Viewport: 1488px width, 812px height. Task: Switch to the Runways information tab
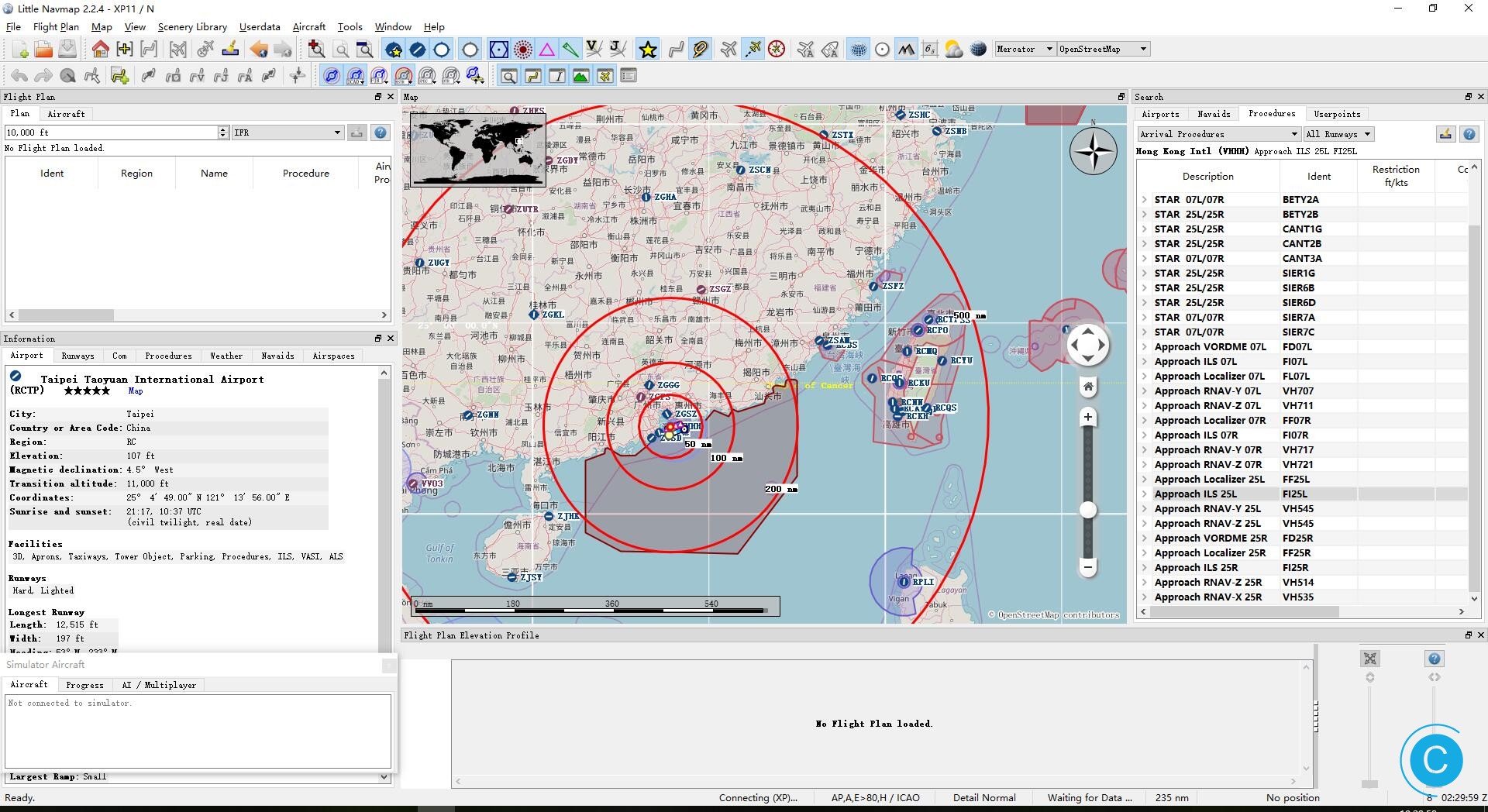77,356
